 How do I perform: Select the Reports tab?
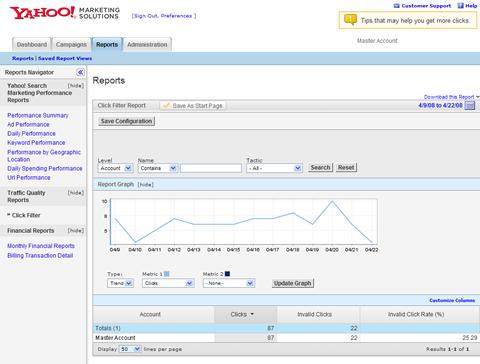pyautogui.click(x=107, y=44)
